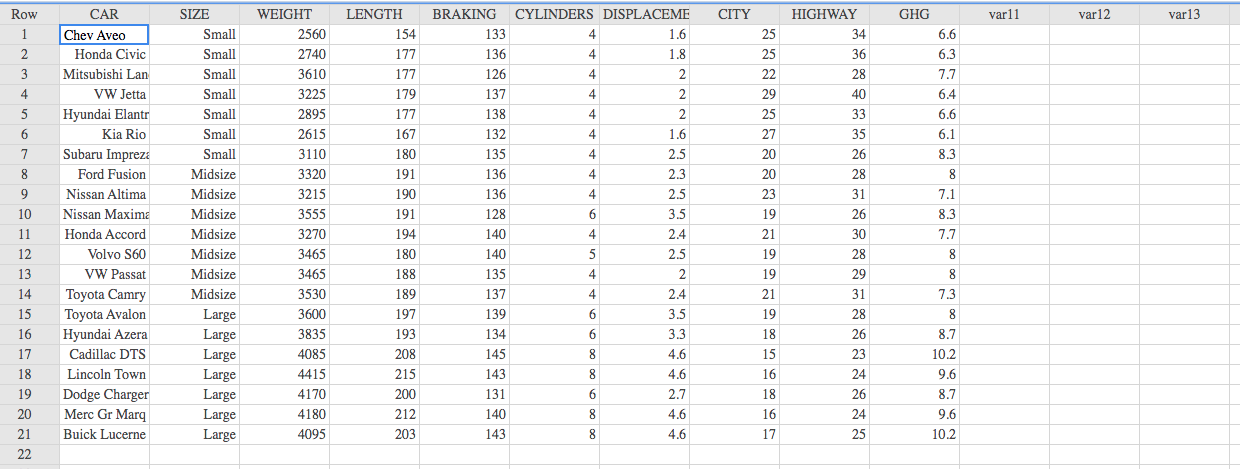Click the CYLINDERS column header

click(554, 14)
